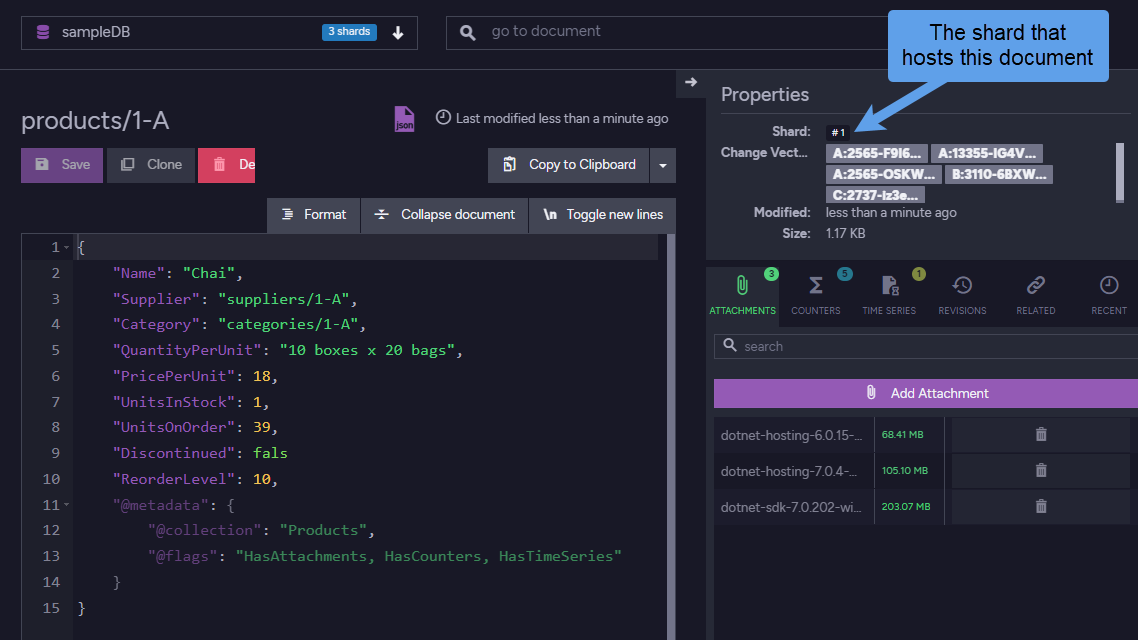1138x640 pixels.
Task: Click the 3 shards badge
Action: [349, 32]
